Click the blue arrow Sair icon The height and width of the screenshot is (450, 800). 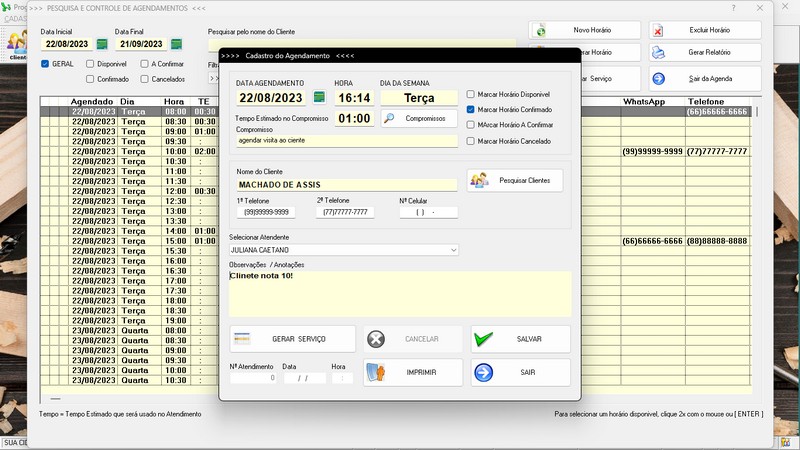[483, 372]
